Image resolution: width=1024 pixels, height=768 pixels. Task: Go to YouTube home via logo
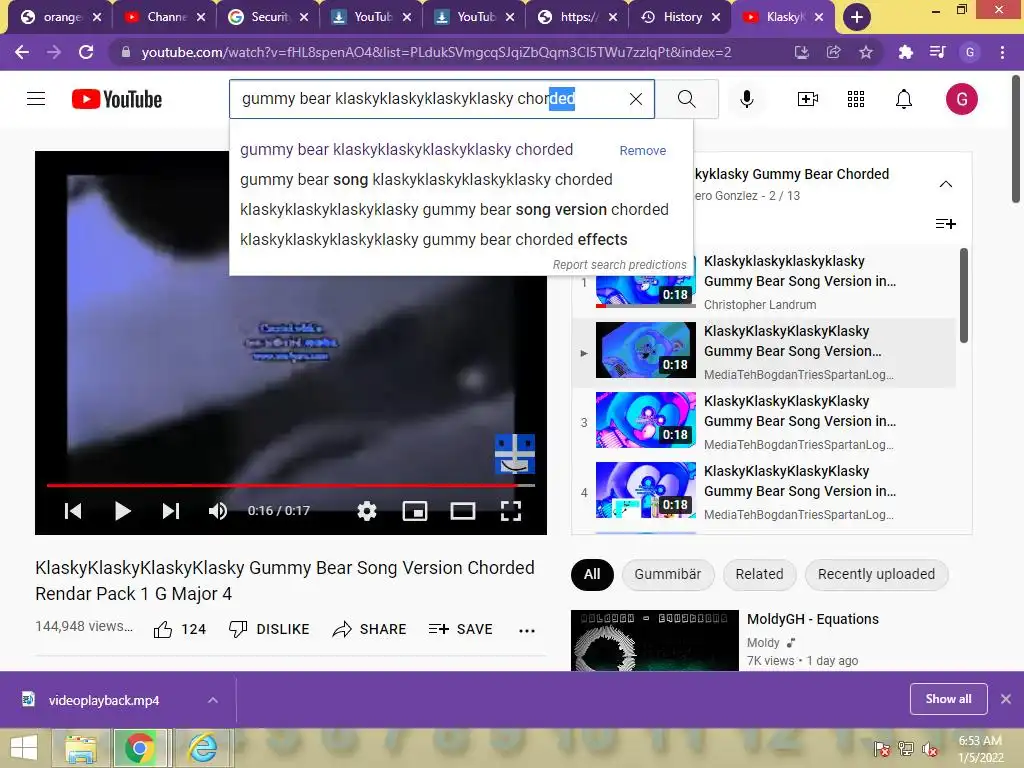point(117,99)
